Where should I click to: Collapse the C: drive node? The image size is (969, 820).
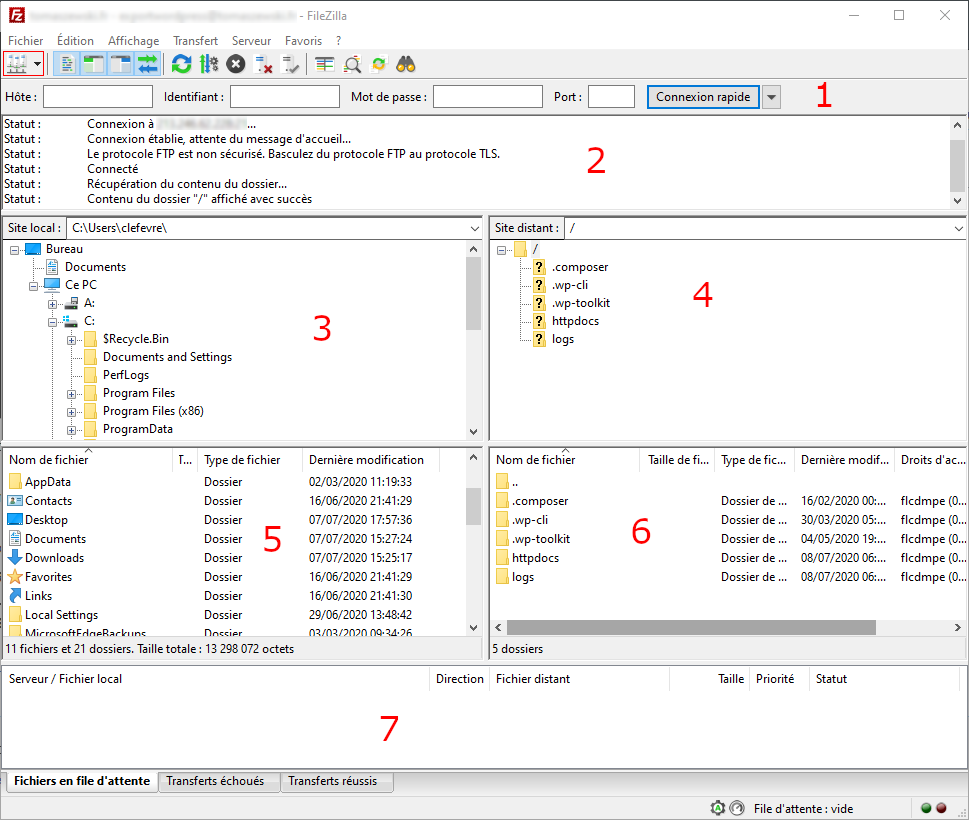[x=53, y=322]
